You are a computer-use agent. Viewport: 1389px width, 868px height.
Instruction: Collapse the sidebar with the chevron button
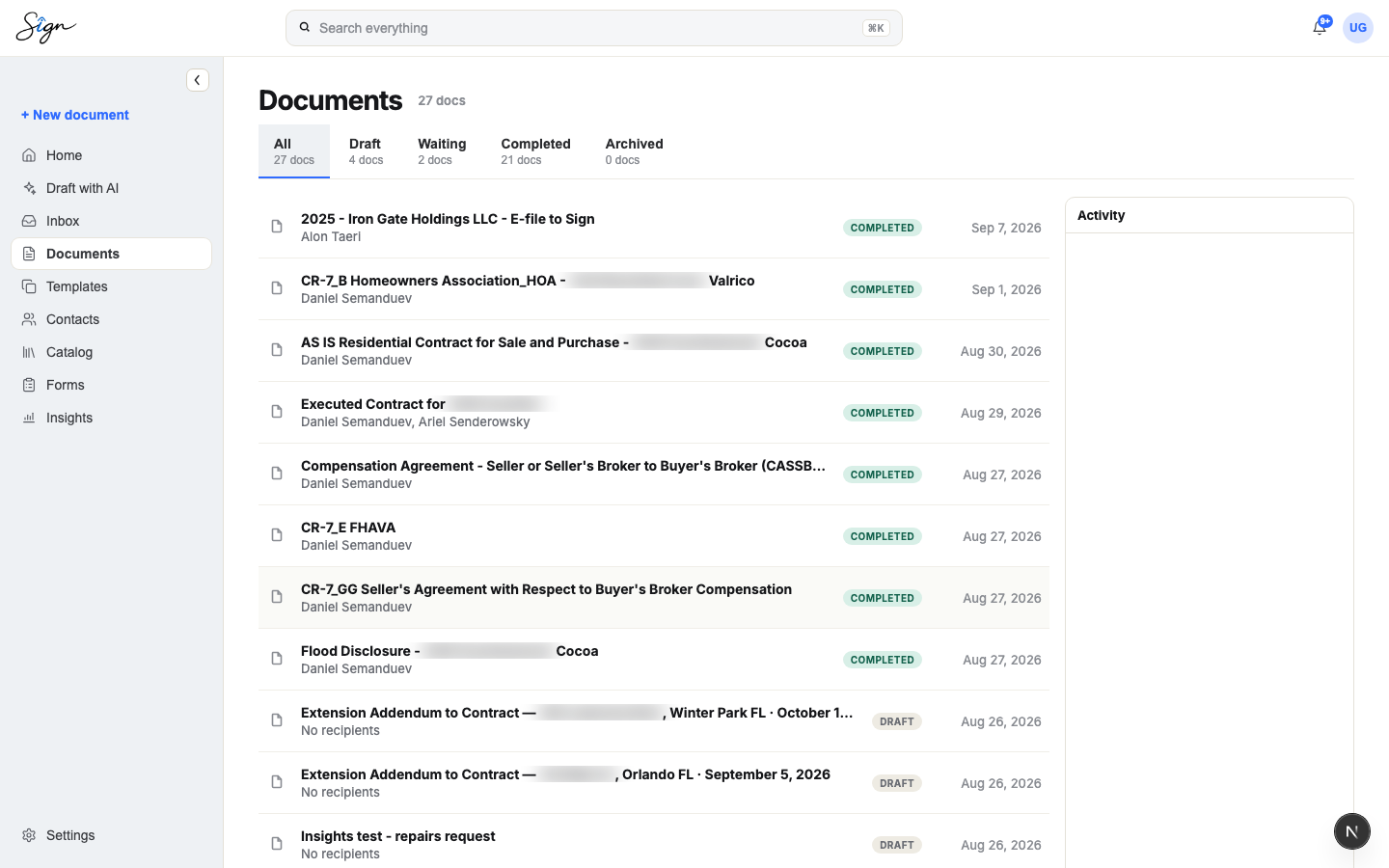[198, 80]
